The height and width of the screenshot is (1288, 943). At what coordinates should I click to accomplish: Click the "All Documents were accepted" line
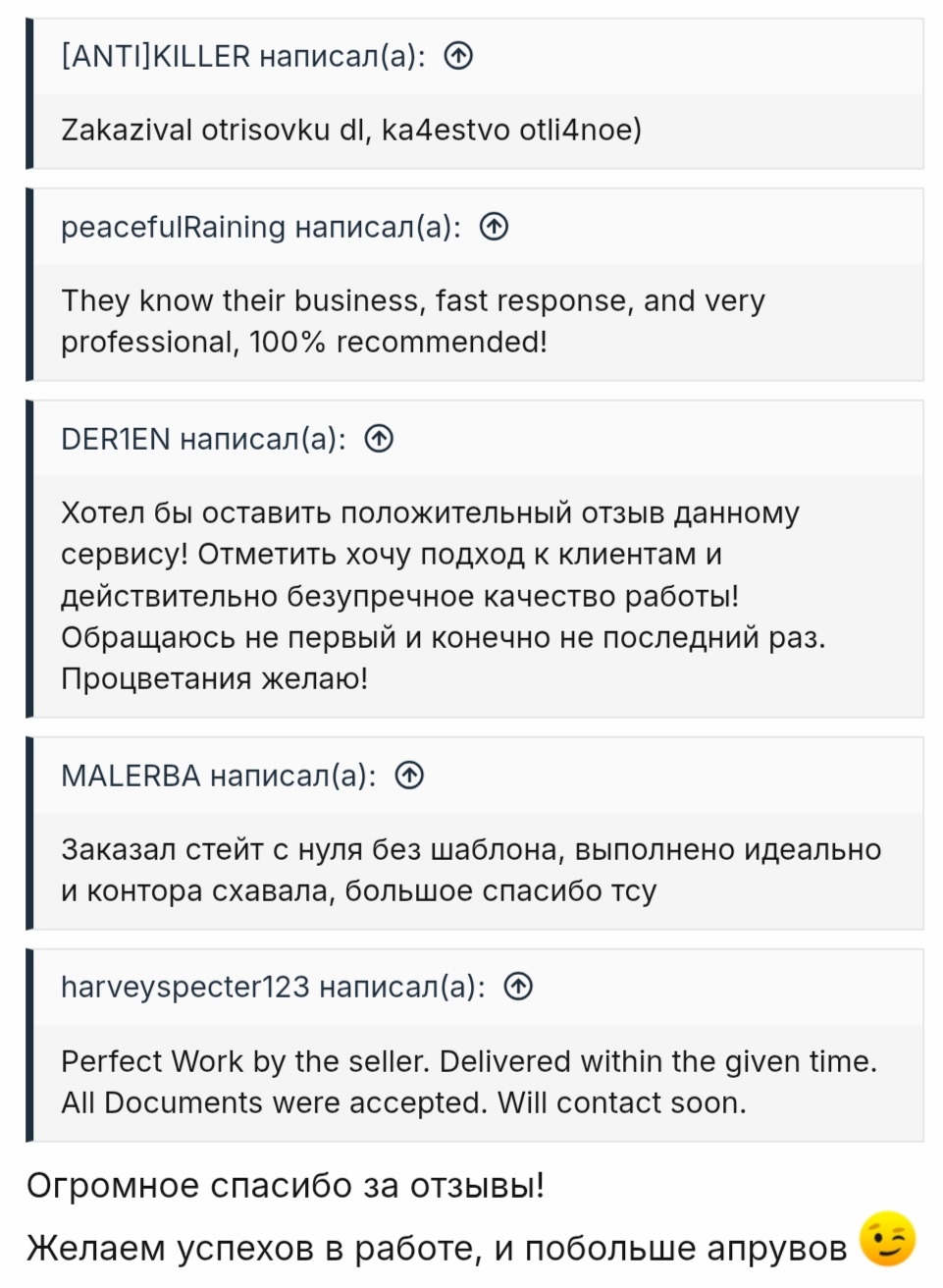403,1102
